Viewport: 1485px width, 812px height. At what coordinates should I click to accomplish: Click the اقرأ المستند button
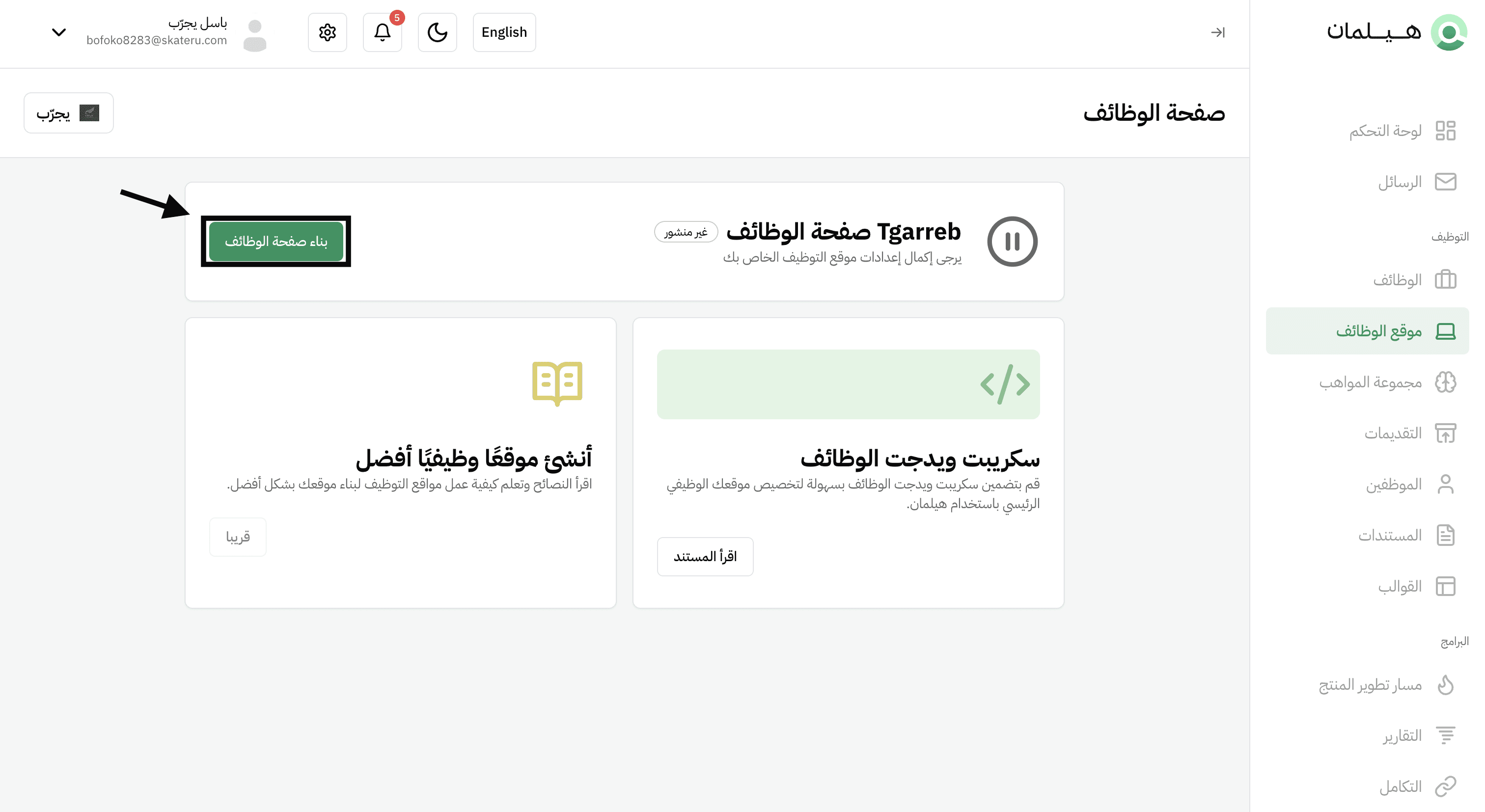[x=705, y=556]
